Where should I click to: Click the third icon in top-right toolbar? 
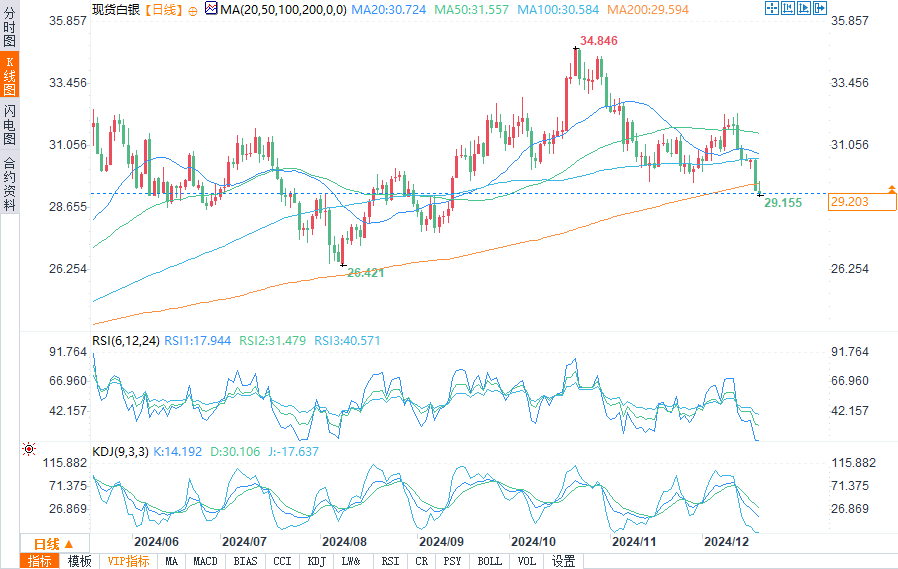tap(802, 9)
